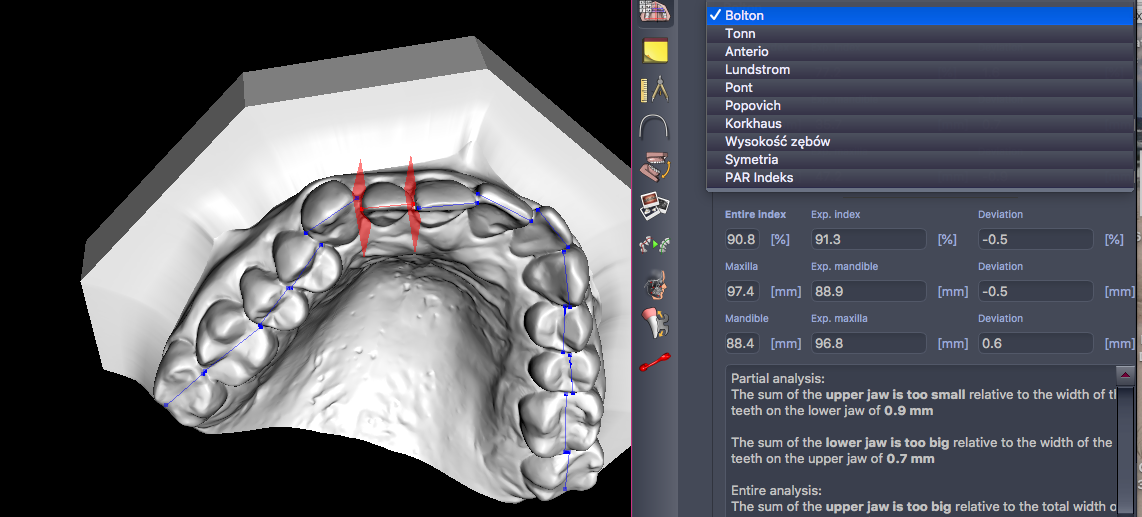Choose Tonn from the analysis list
The image size is (1142, 517).
(740, 34)
